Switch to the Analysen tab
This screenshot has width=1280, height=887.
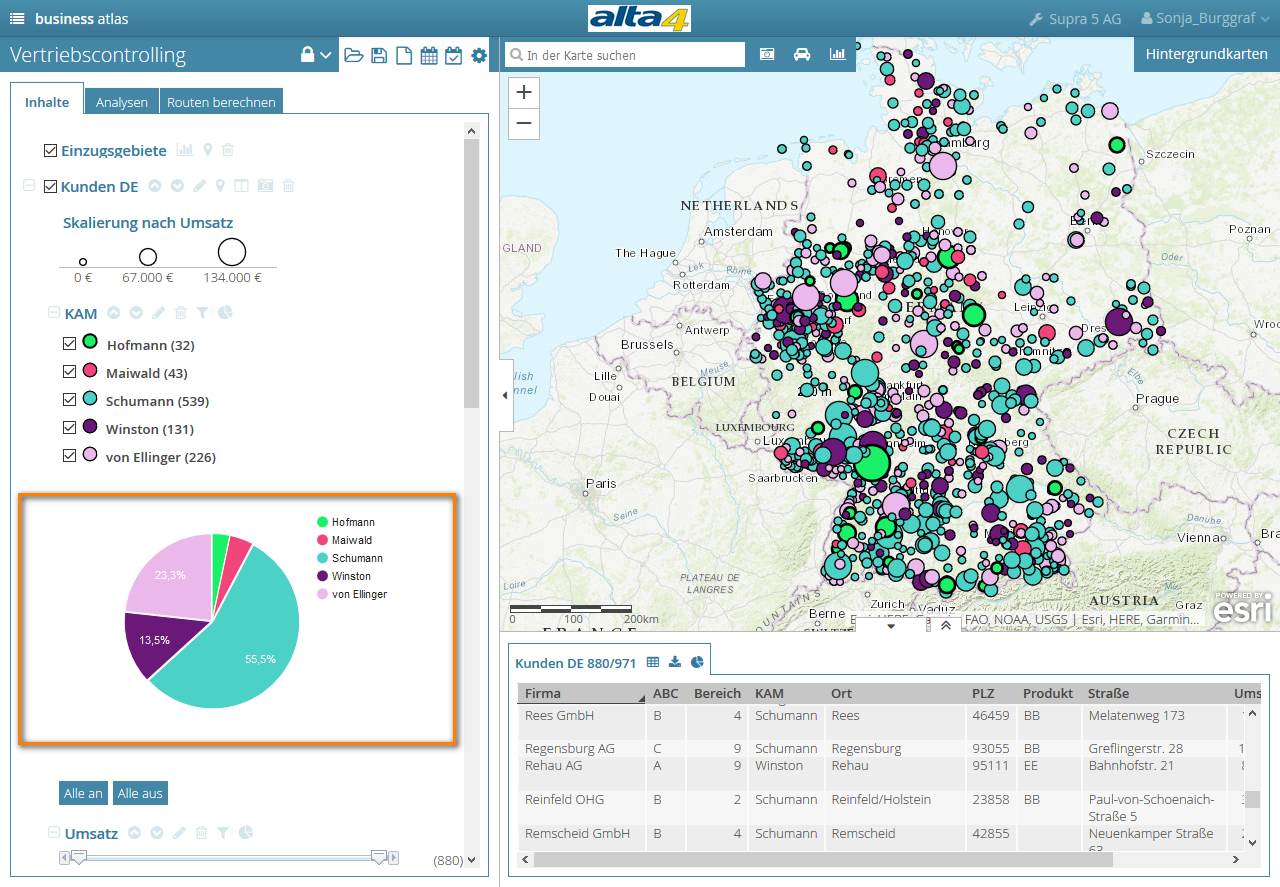point(122,102)
